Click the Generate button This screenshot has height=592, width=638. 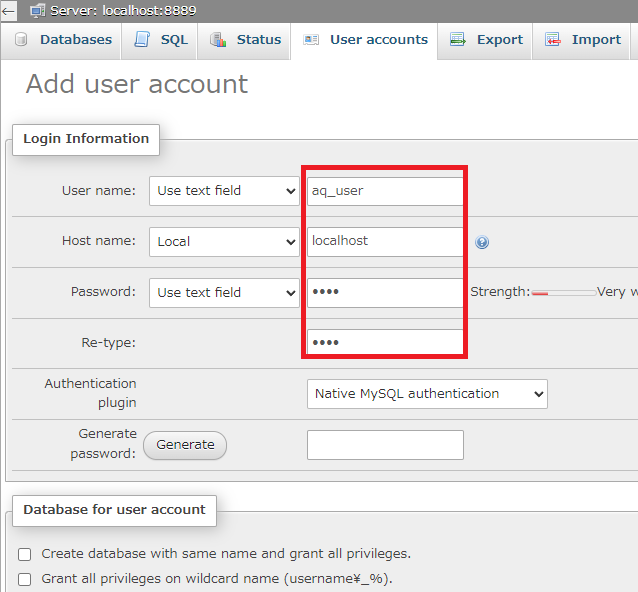pos(185,445)
